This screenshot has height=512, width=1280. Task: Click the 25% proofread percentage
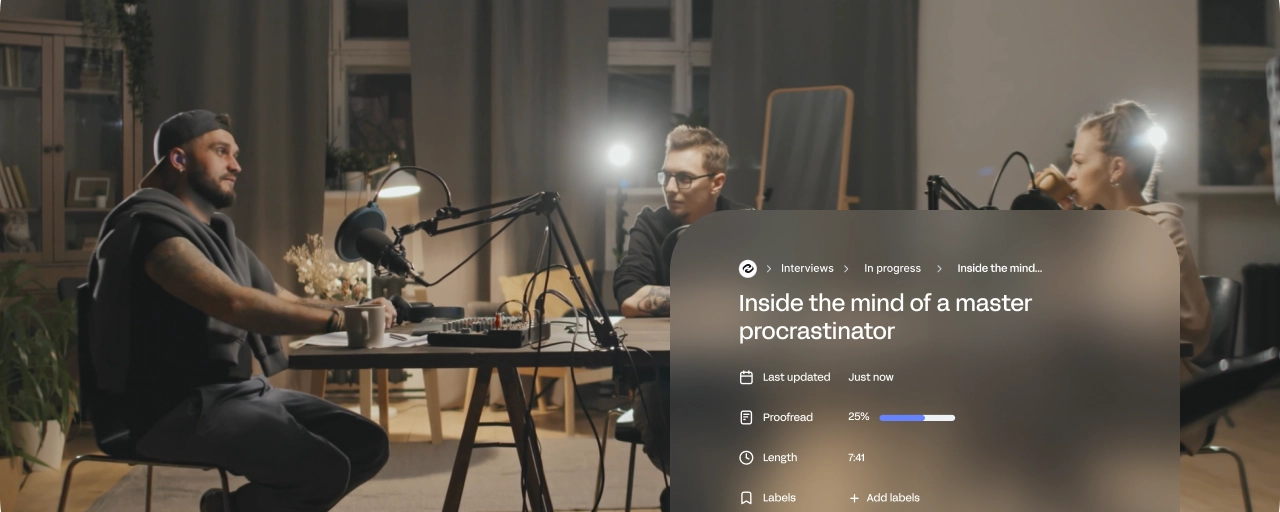[858, 417]
